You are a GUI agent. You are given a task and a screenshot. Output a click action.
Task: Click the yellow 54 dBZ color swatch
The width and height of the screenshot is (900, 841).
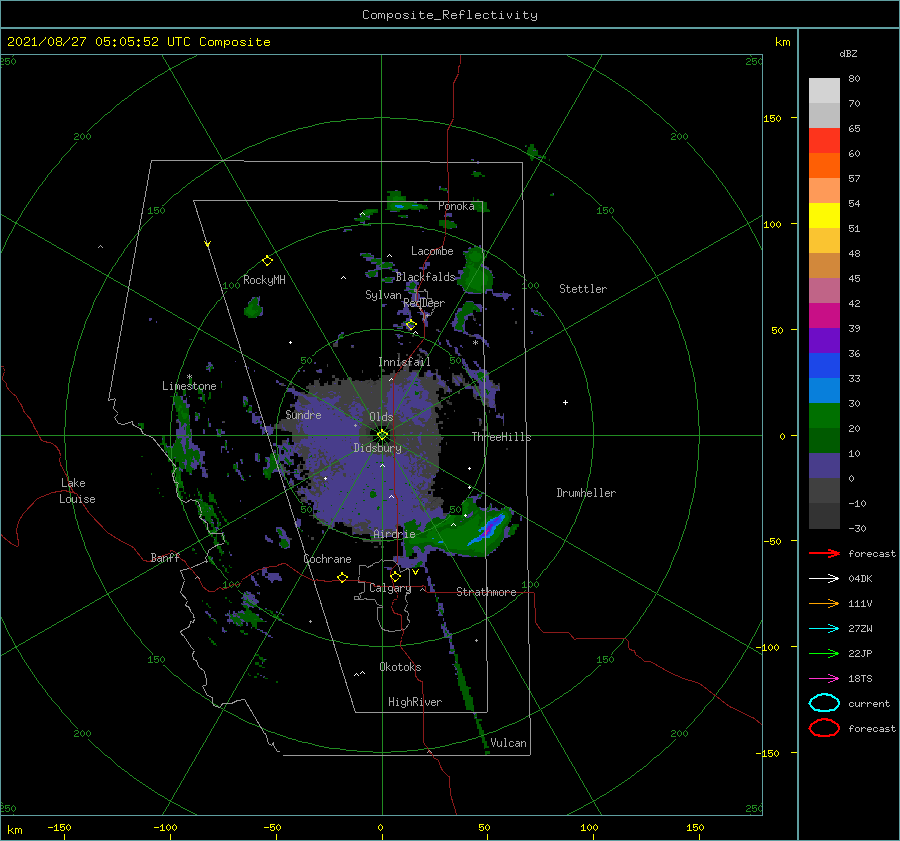coord(824,216)
